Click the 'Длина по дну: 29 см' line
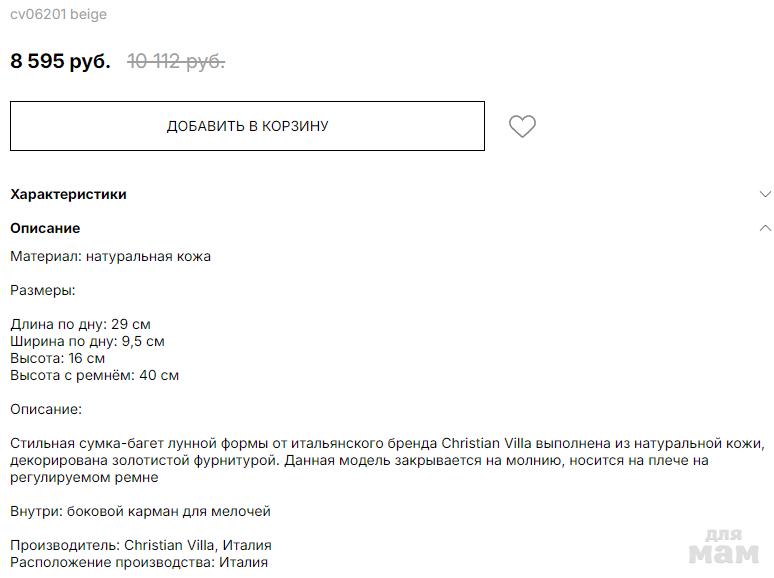Screen dimensions: 774x578 pos(80,324)
